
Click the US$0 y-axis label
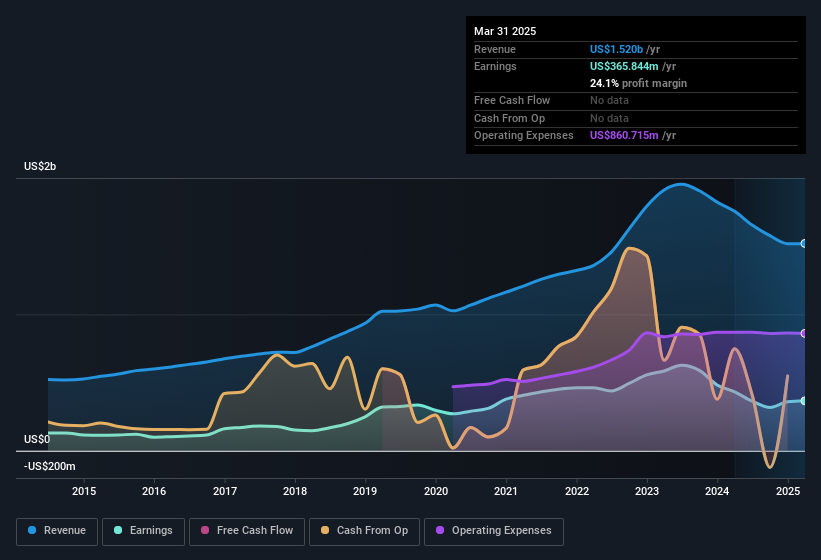(x=37, y=439)
